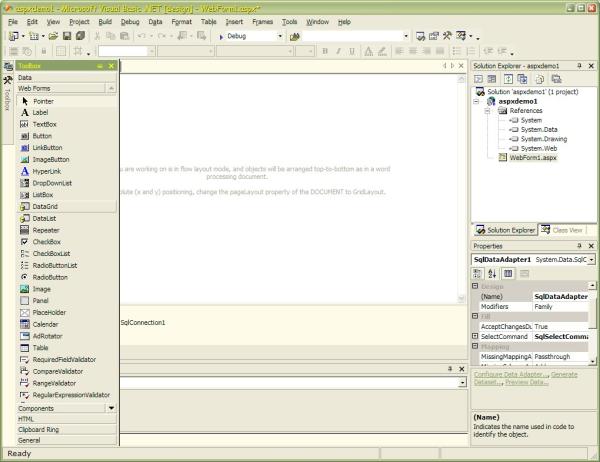
Task: Open the File menu
Action: click(13, 22)
